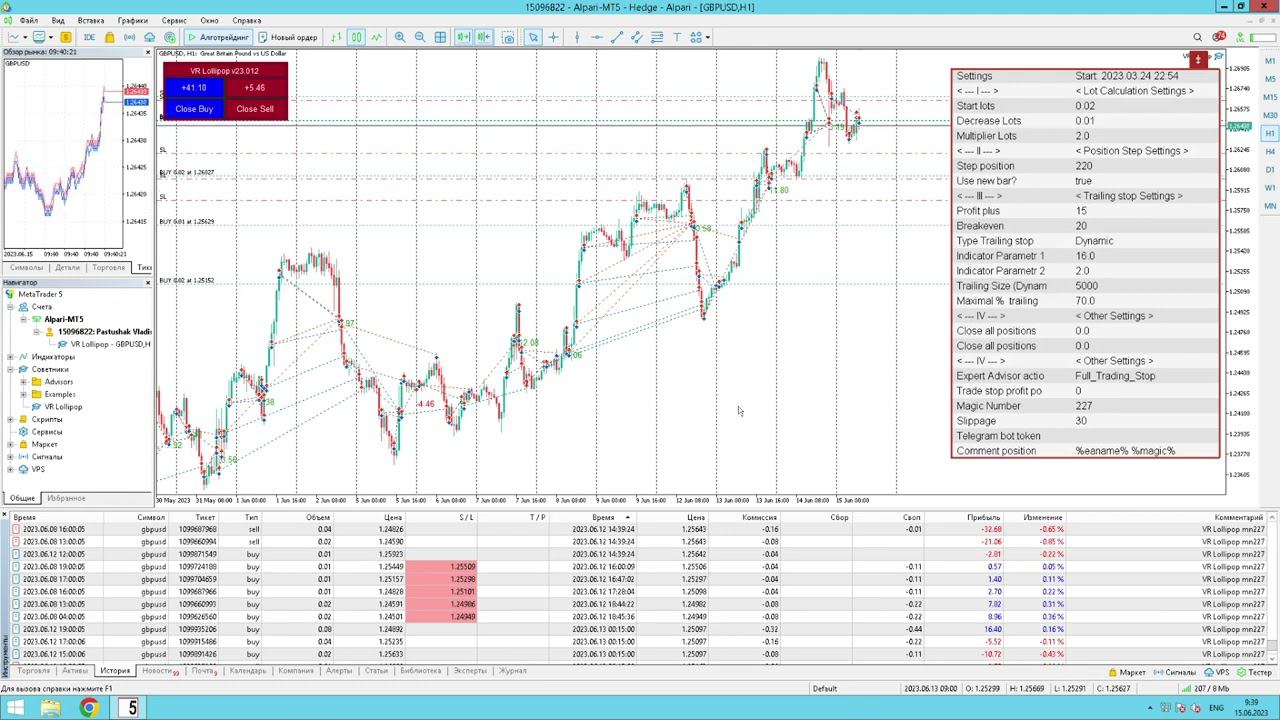Zoom in on the chart

pos(400,37)
